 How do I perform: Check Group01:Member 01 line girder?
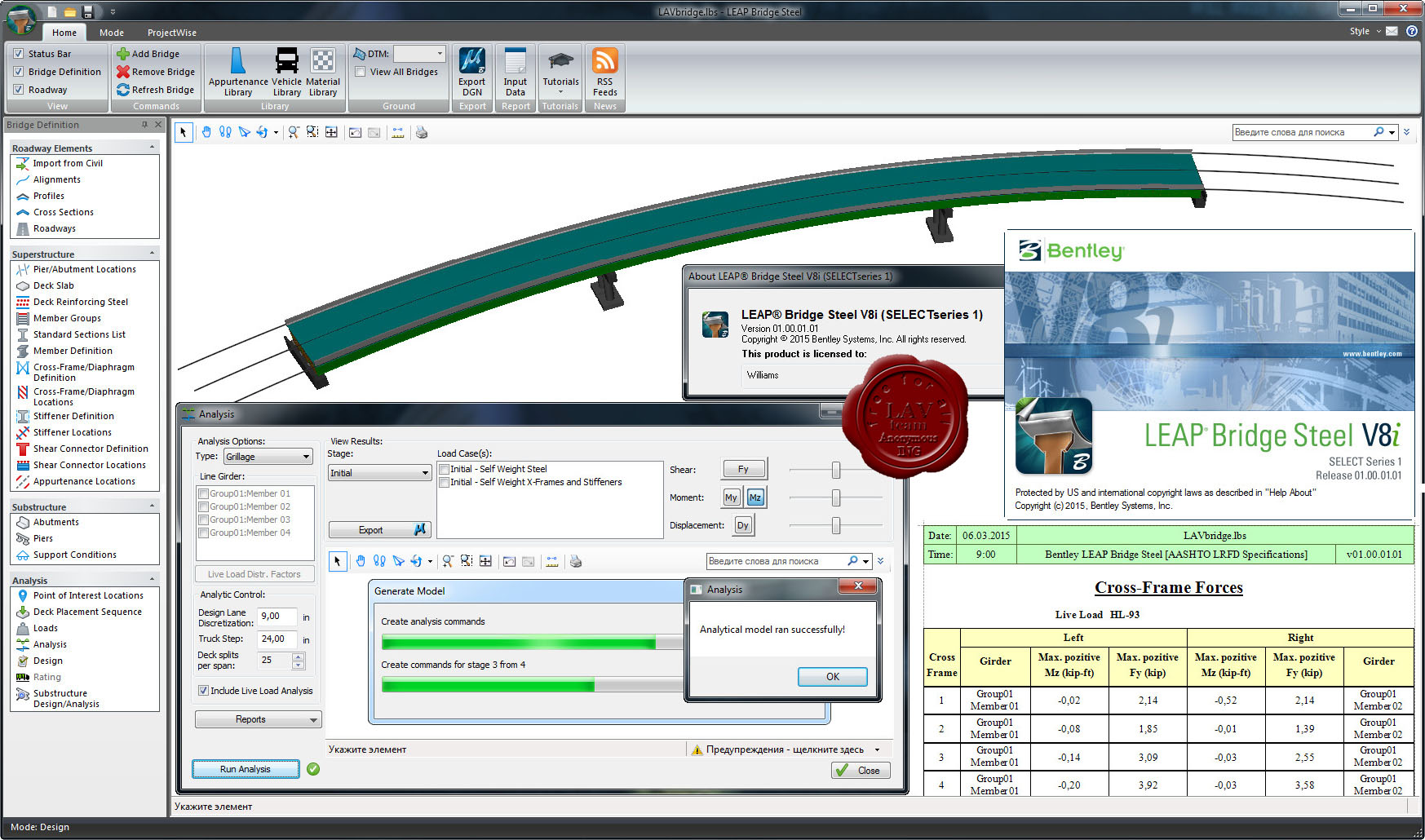(203, 493)
